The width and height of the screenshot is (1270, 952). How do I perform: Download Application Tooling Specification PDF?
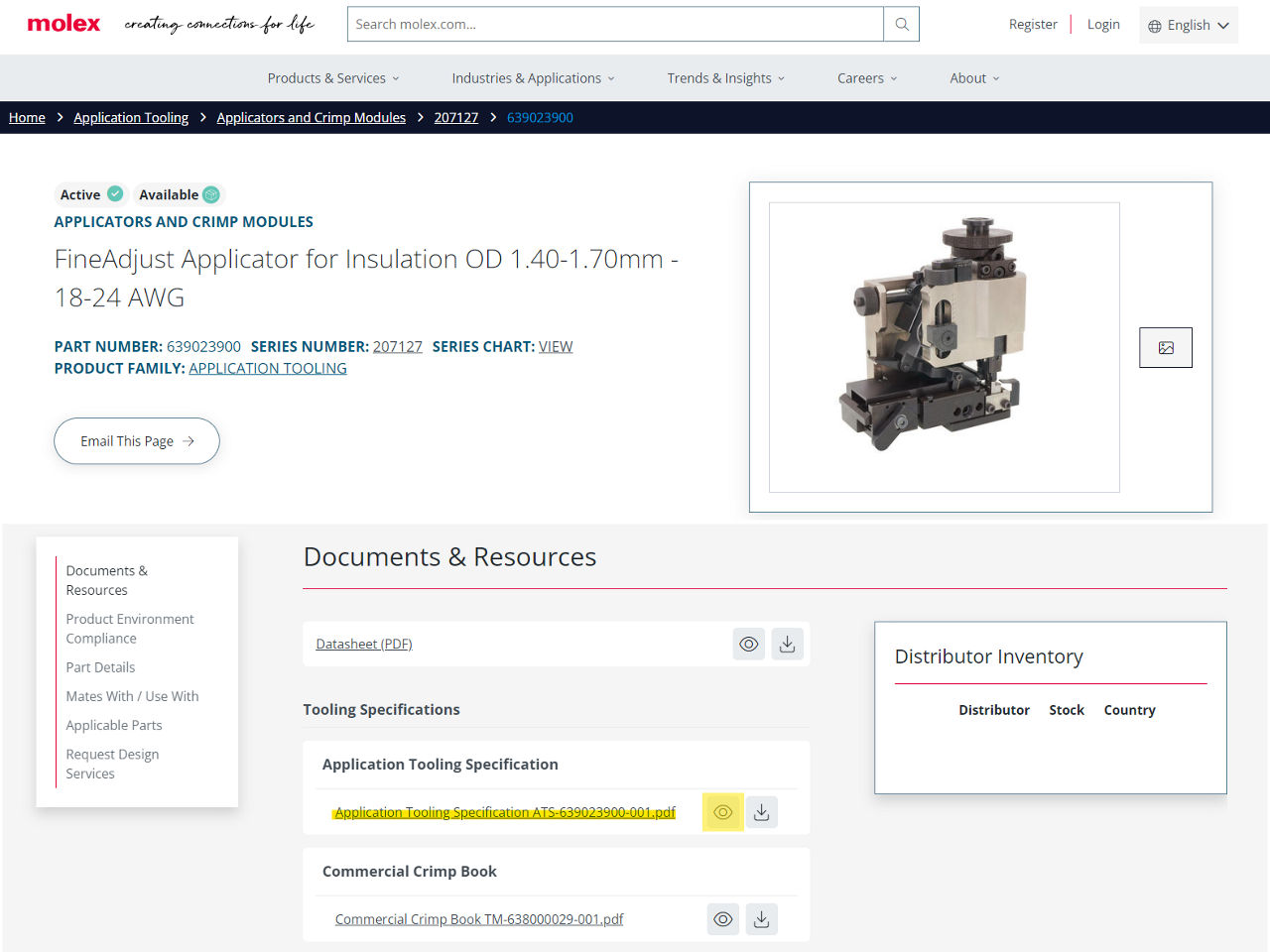click(761, 812)
